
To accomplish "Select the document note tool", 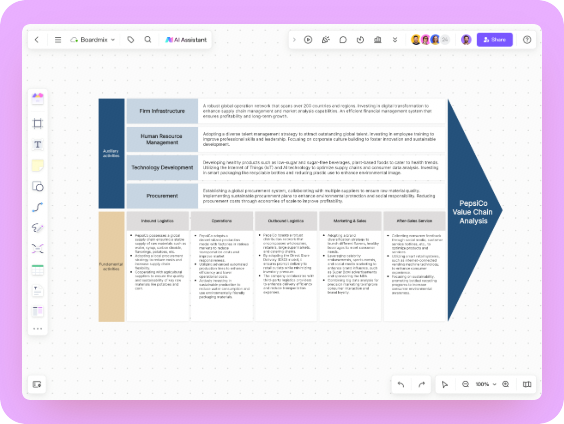I will coord(37,291).
